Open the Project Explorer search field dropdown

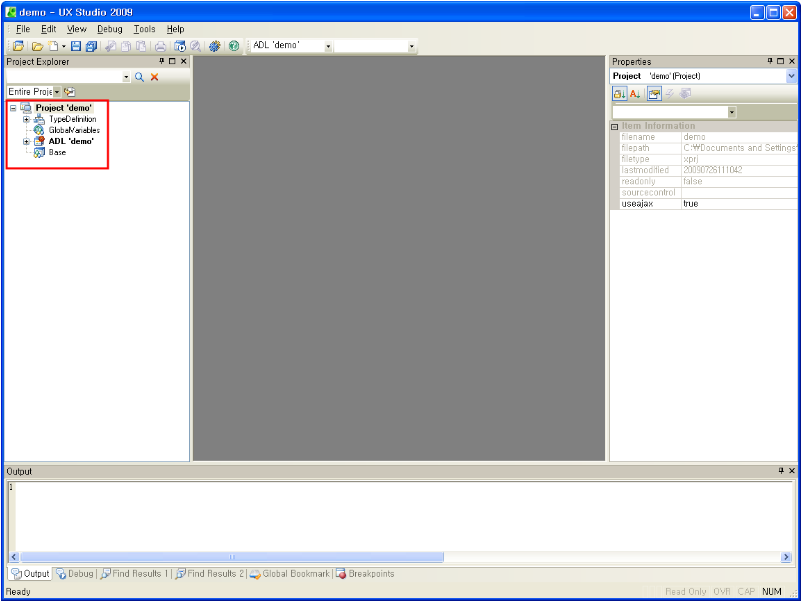[126, 77]
